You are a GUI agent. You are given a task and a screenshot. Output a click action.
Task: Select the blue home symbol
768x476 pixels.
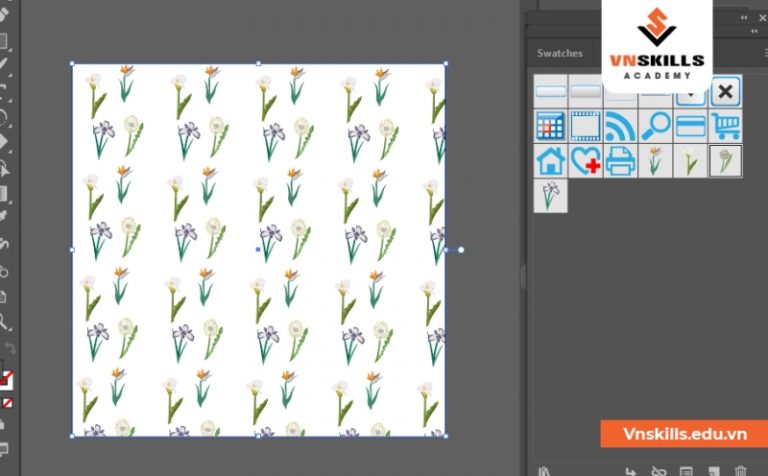click(551, 161)
